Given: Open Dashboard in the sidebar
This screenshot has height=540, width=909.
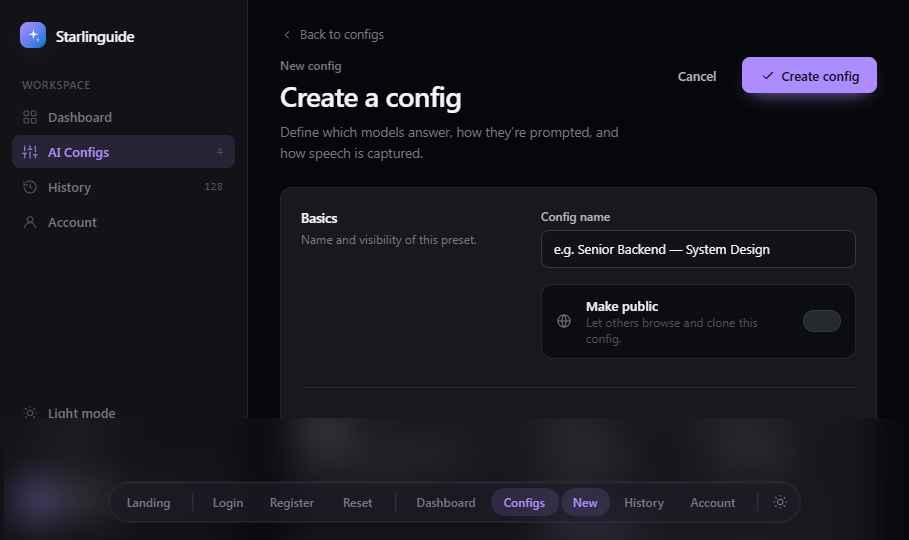Looking at the screenshot, I should point(123,117).
